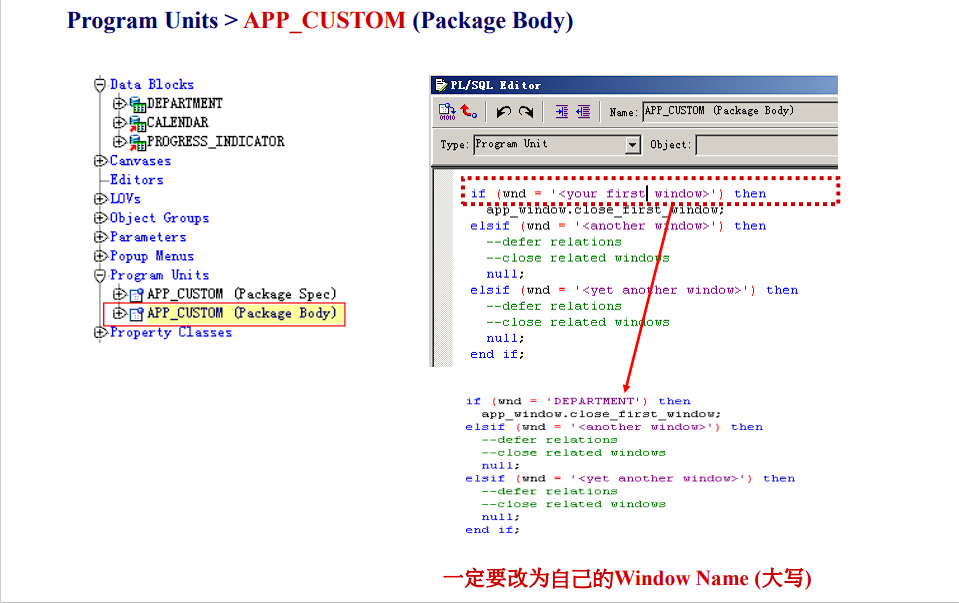Screen dimensions: 959x603
Task: Expand APP_CUSTOM (Package Body) node
Action: click(x=119, y=313)
